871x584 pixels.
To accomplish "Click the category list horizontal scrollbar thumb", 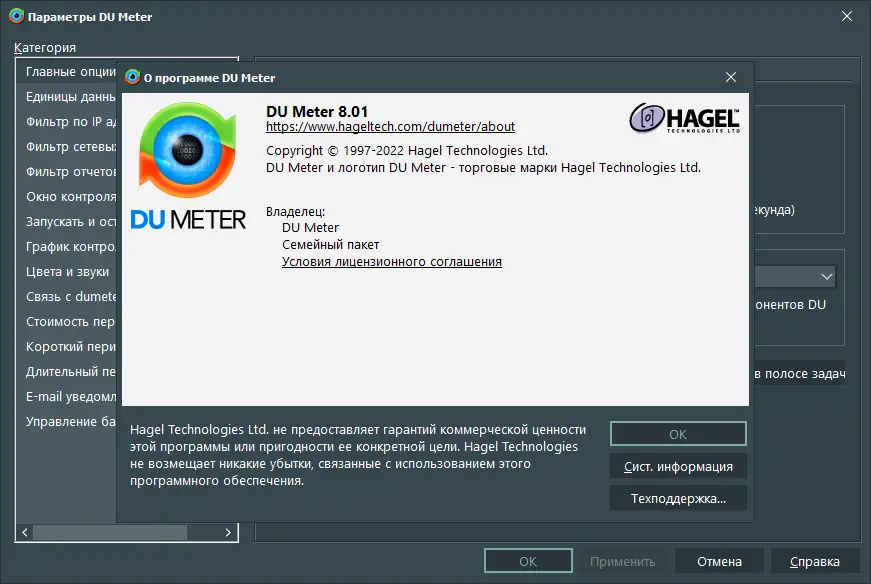I will (110, 532).
